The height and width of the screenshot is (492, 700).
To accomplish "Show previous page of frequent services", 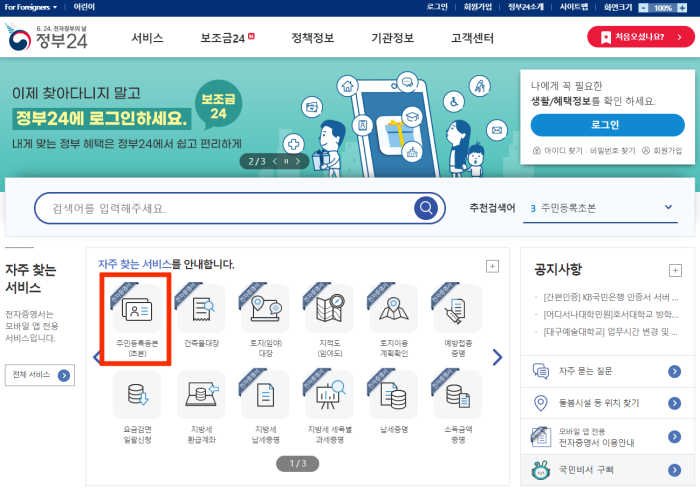I will [x=96, y=357].
